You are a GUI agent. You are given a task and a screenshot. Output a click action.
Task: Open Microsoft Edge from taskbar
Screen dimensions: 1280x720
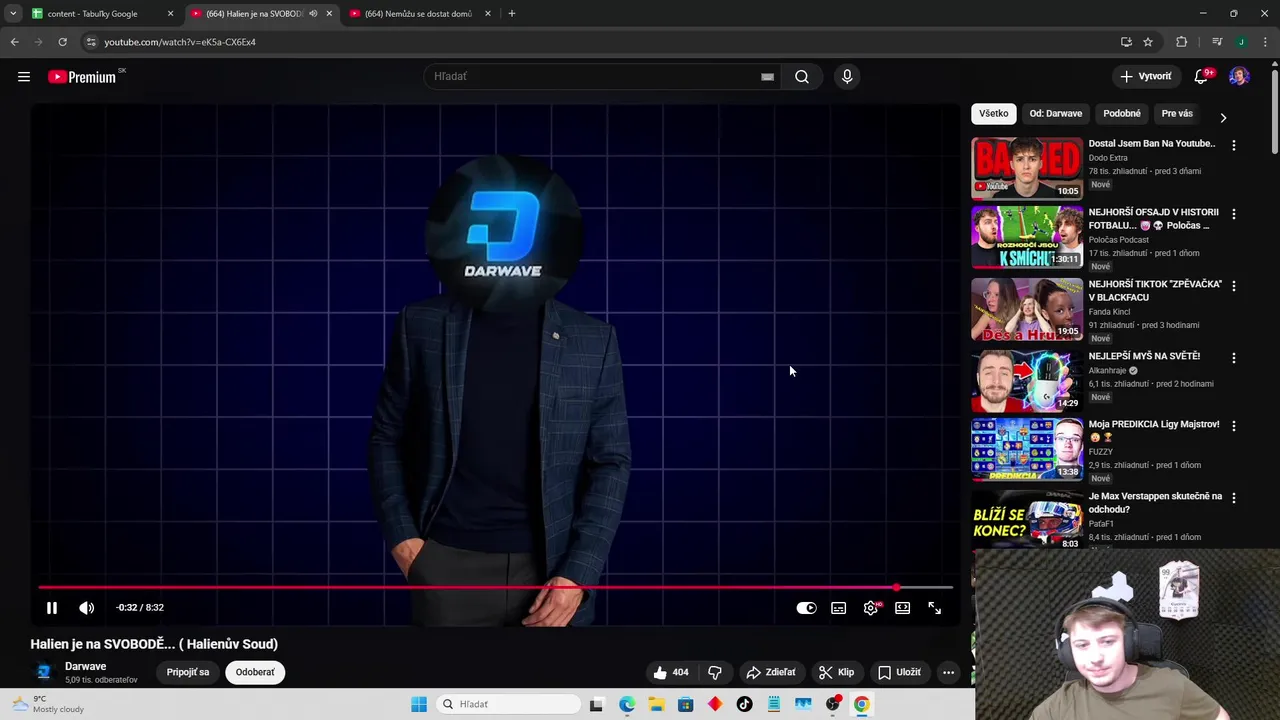pyautogui.click(x=627, y=704)
